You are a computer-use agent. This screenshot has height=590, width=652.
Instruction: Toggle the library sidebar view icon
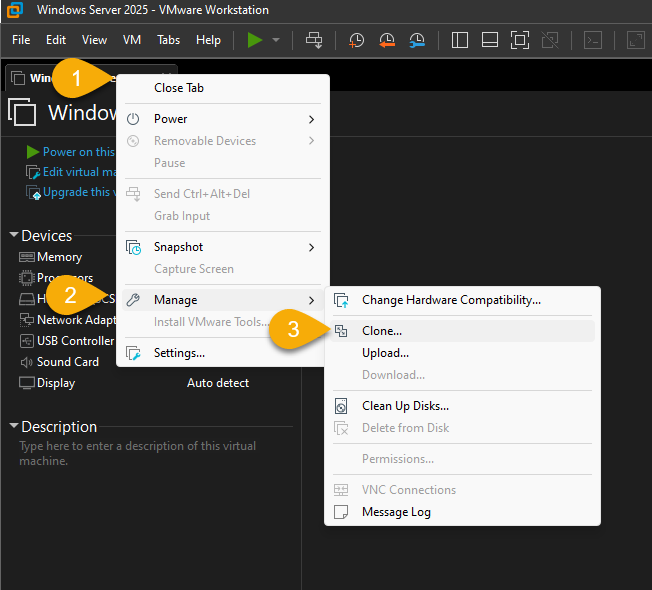pyautogui.click(x=460, y=40)
